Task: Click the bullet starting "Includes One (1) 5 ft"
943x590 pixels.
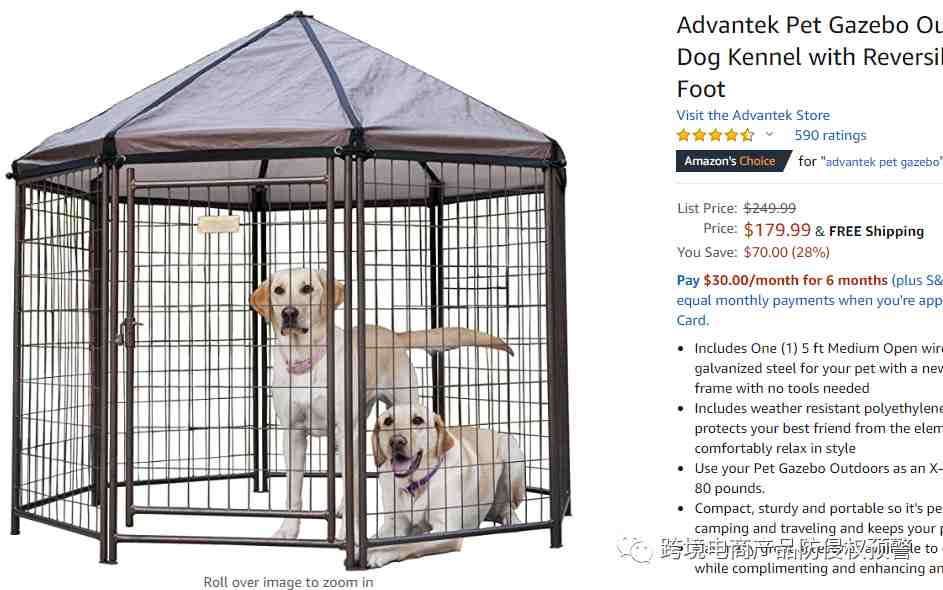Action: point(818,368)
